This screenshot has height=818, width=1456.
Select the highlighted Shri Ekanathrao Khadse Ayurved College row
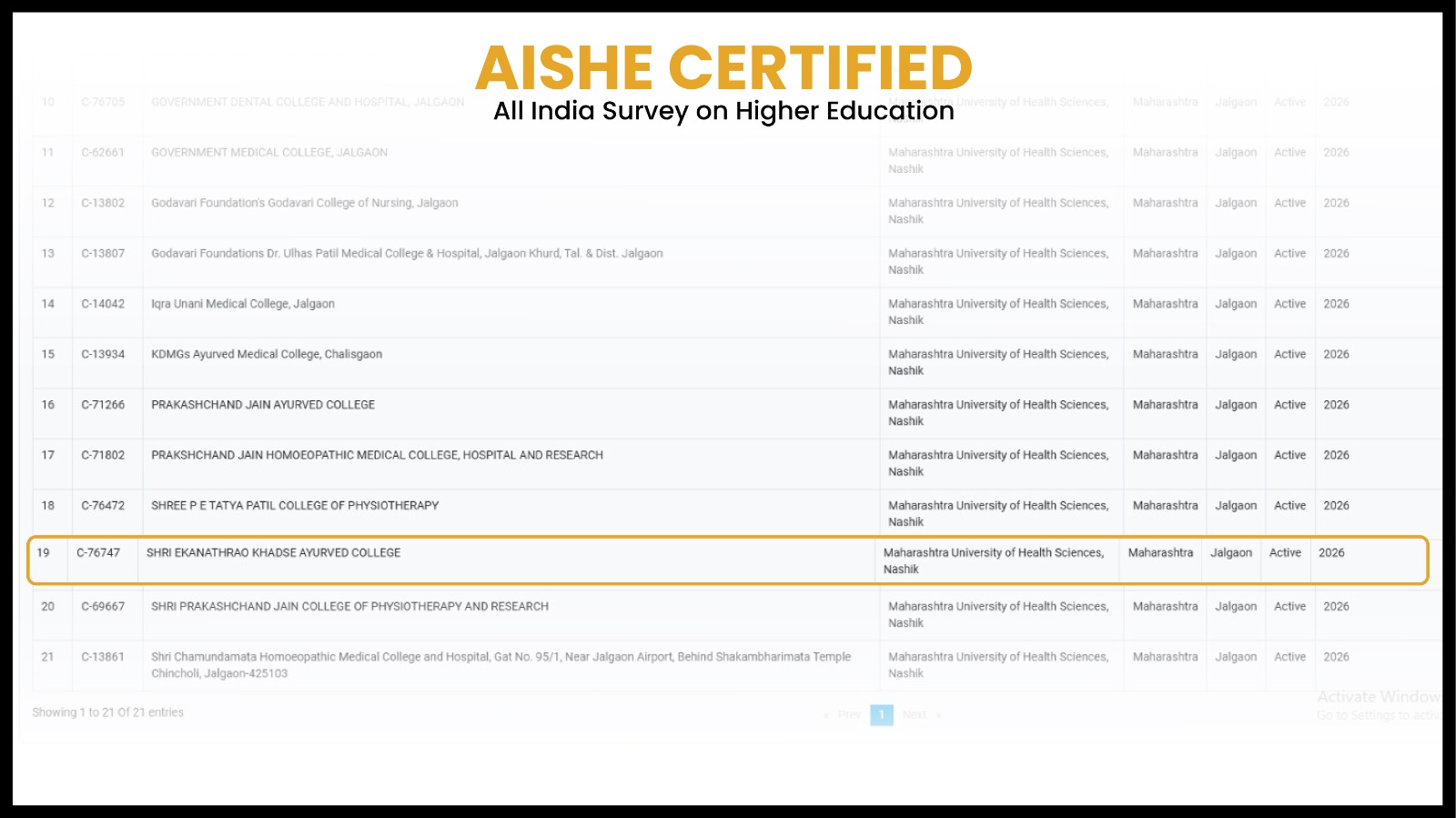click(x=728, y=560)
